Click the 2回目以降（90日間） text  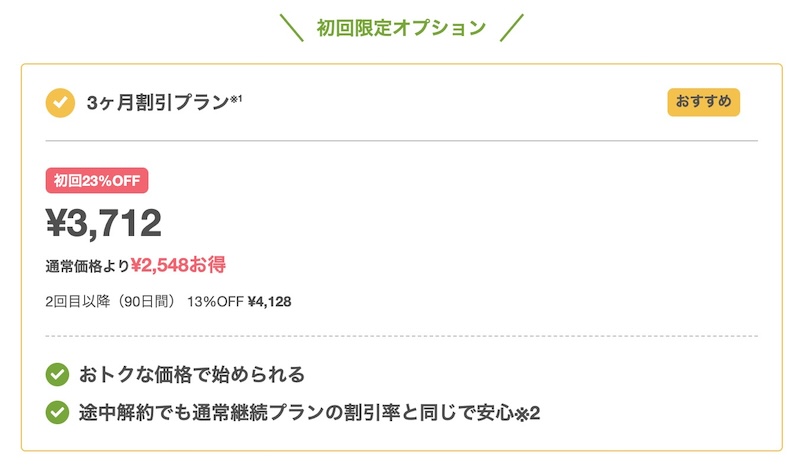111,302
